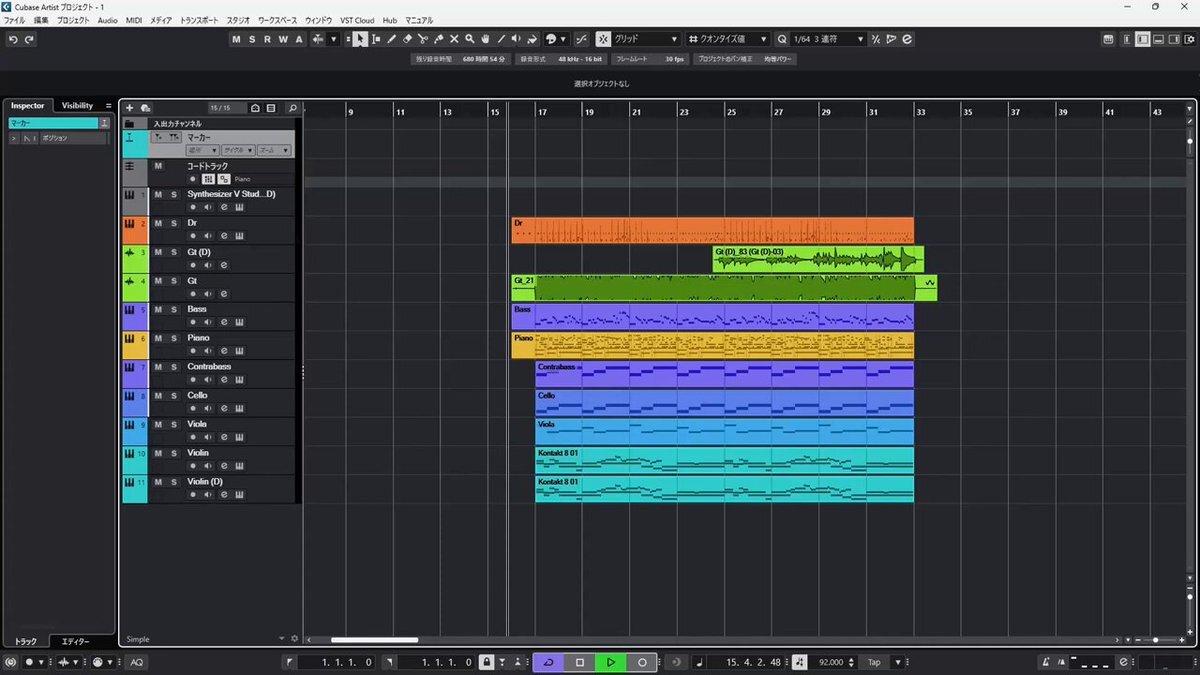The width and height of the screenshot is (1200, 675).
Task: Select the Range Selection tool
Action: 375,39
